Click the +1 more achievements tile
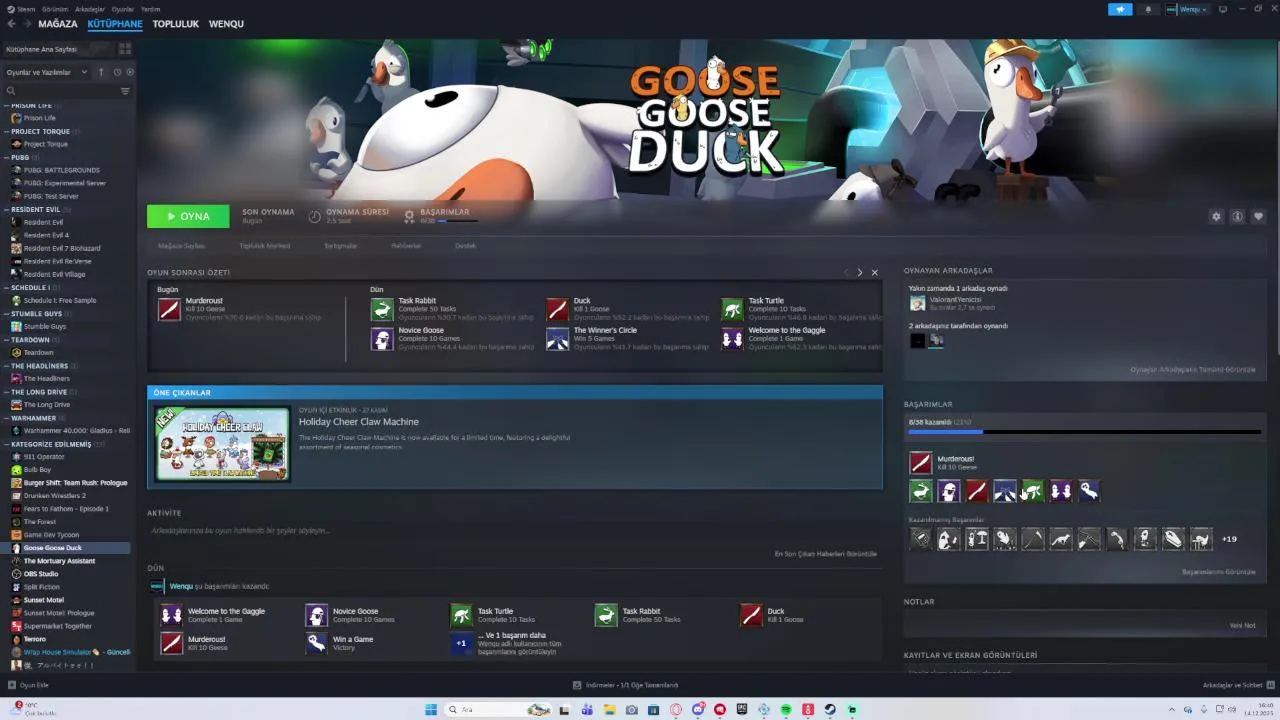 461,643
